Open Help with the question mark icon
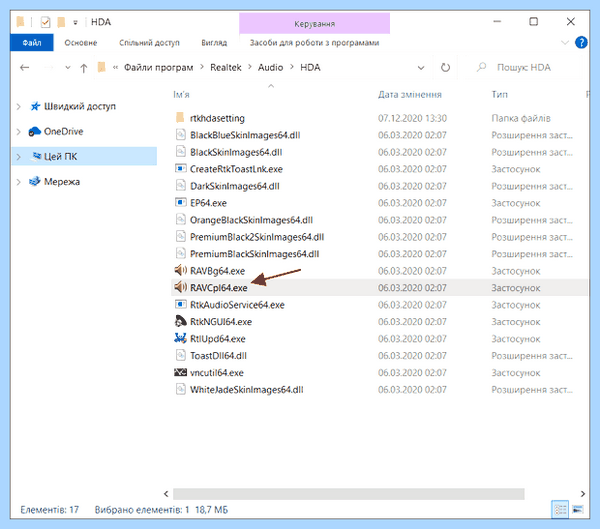This screenshot has height=529, width=600. pos(581,42)
